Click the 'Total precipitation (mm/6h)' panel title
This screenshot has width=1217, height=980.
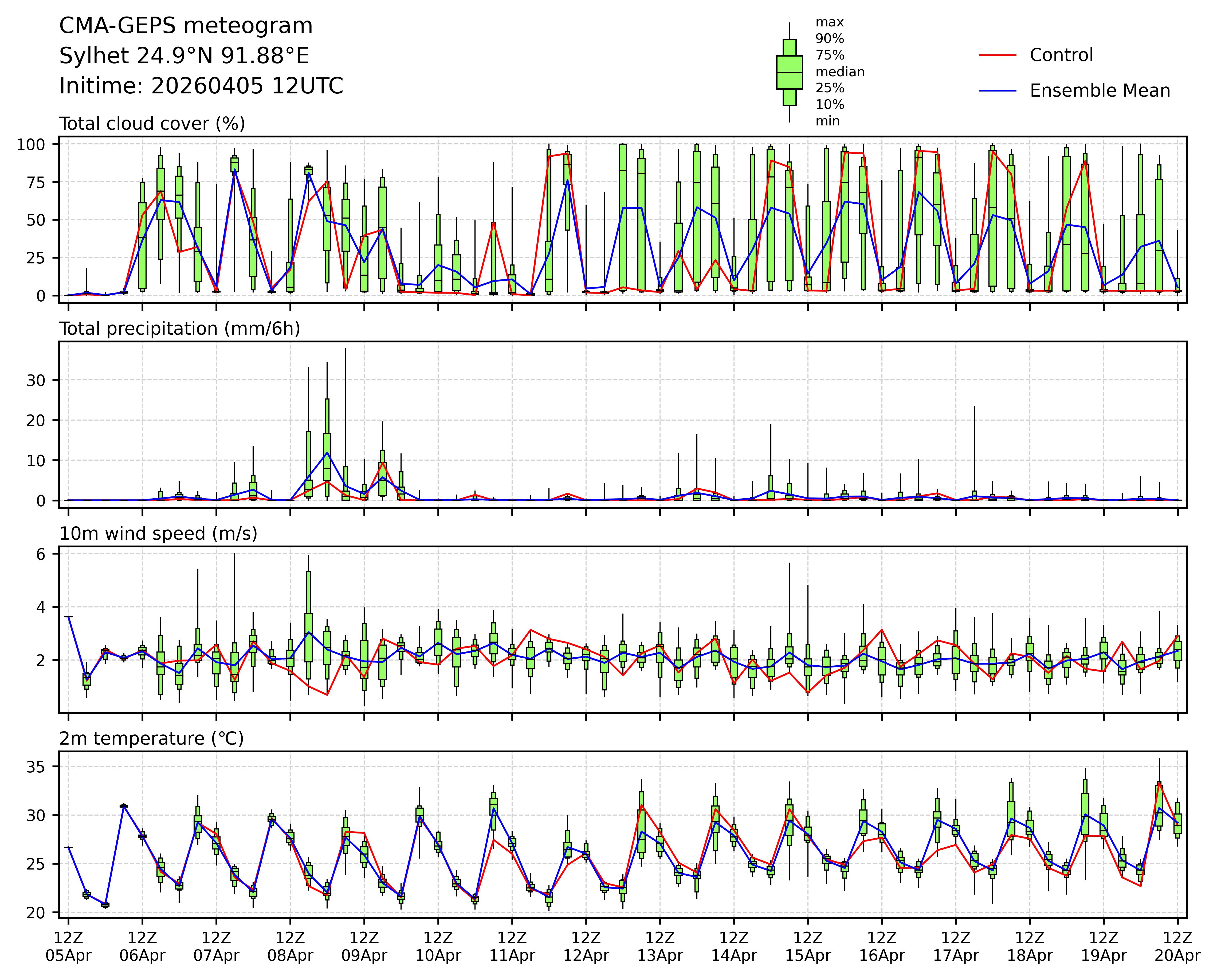180,329
